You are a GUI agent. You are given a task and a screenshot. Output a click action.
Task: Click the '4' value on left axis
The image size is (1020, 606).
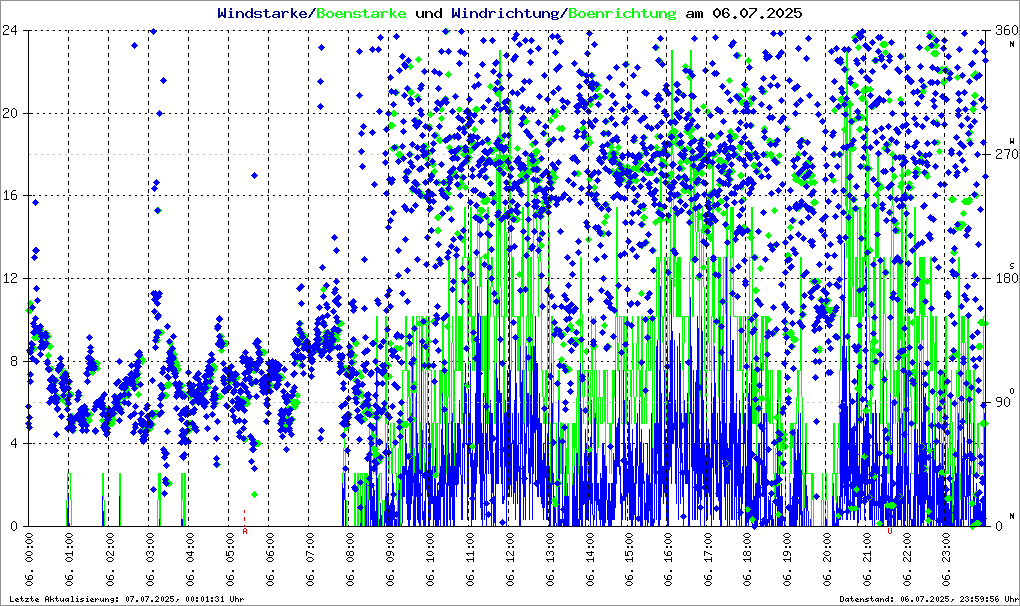pos(17,443)
